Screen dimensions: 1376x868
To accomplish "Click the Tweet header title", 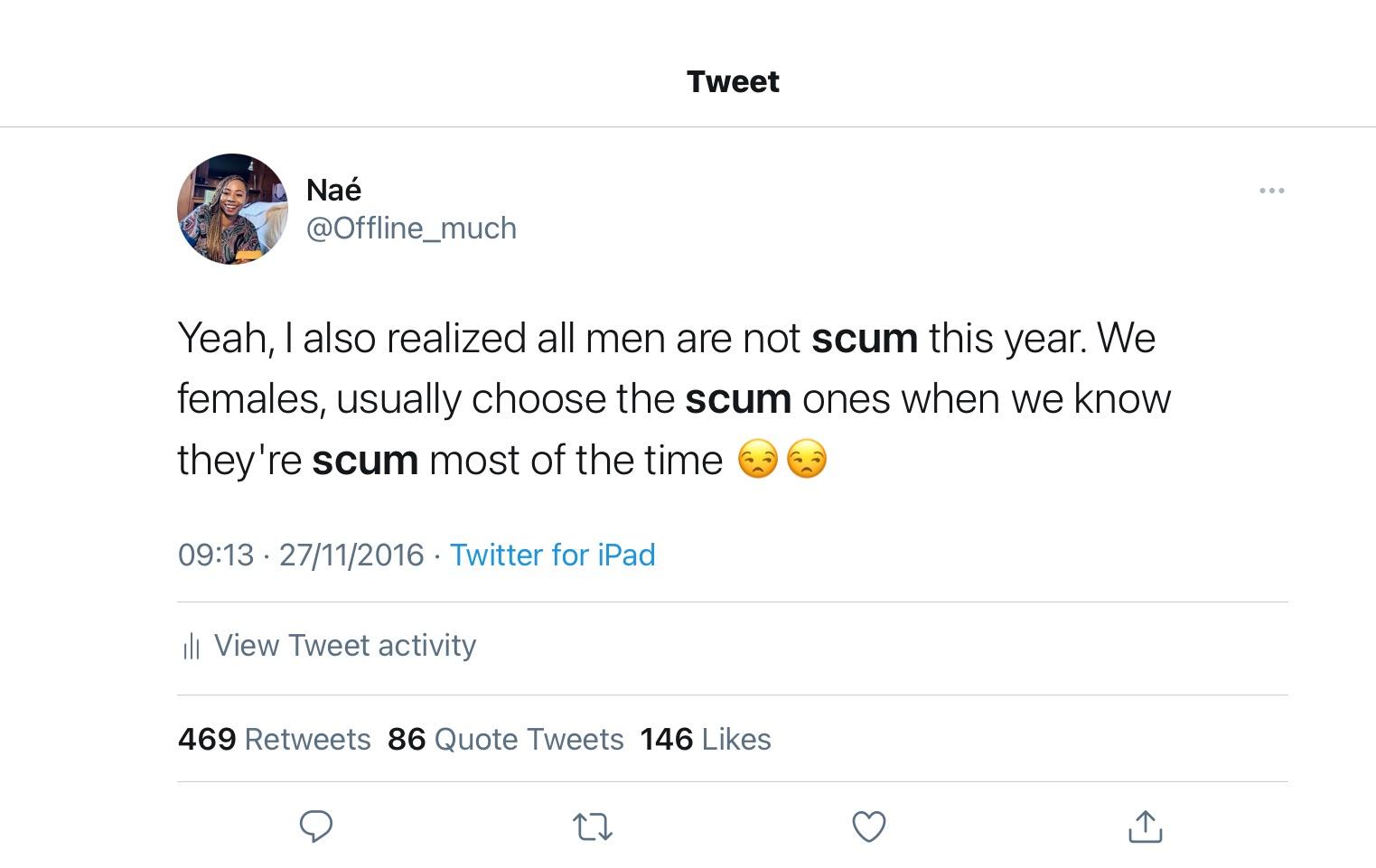I will click(x=733, y=81).
